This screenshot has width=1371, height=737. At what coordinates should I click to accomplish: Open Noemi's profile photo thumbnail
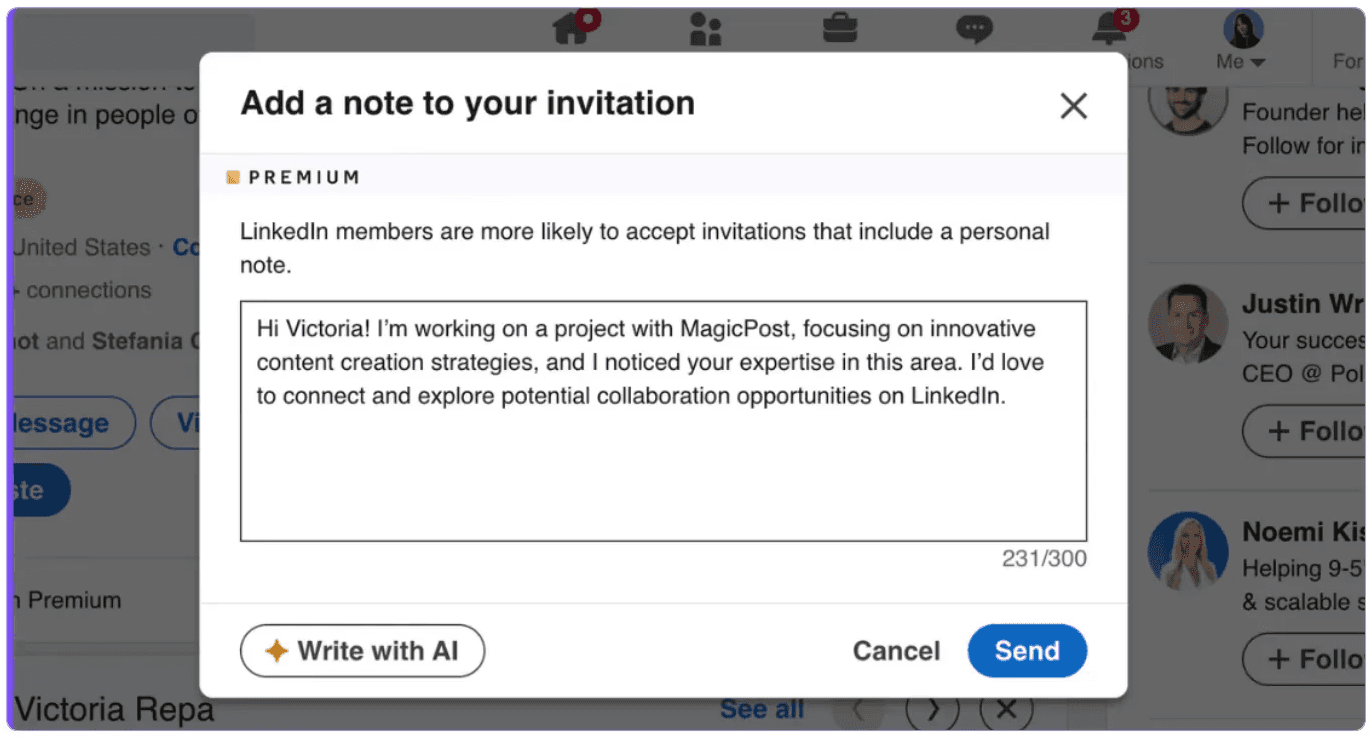(x=1188, y=551)
